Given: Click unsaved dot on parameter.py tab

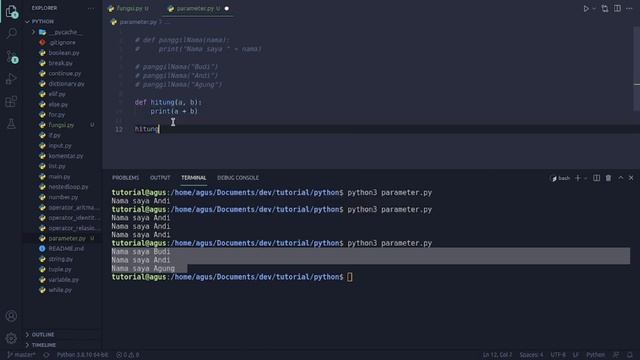Looking at the screenshot, I should coord(227,9).
